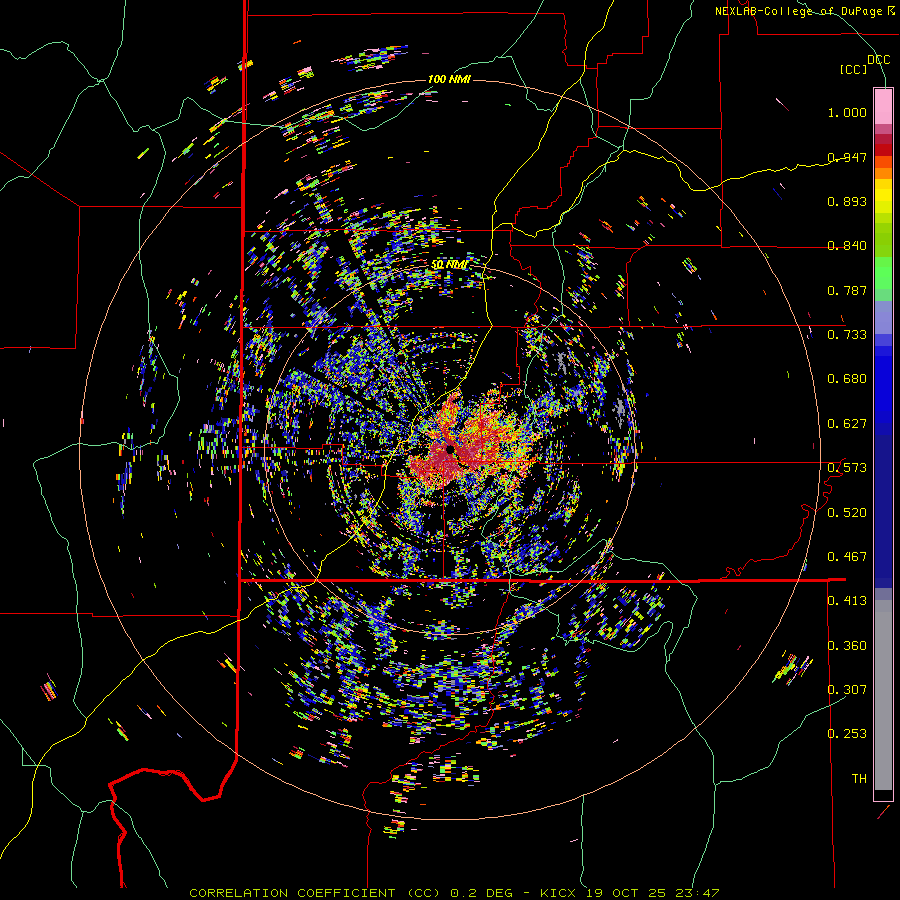Image resolution: width=900 pixels, height=900 pixels.
Task: Click the 0.680 legend value
Action: point(847,379)
